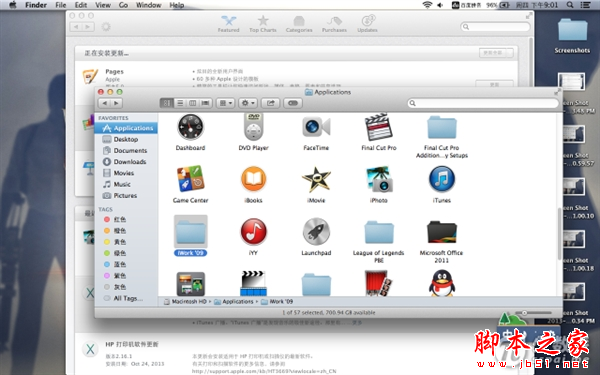Click the Wi-Fi status icon
Image resolution: width=600 pixels, height=375 pixels.
[427, 5]
